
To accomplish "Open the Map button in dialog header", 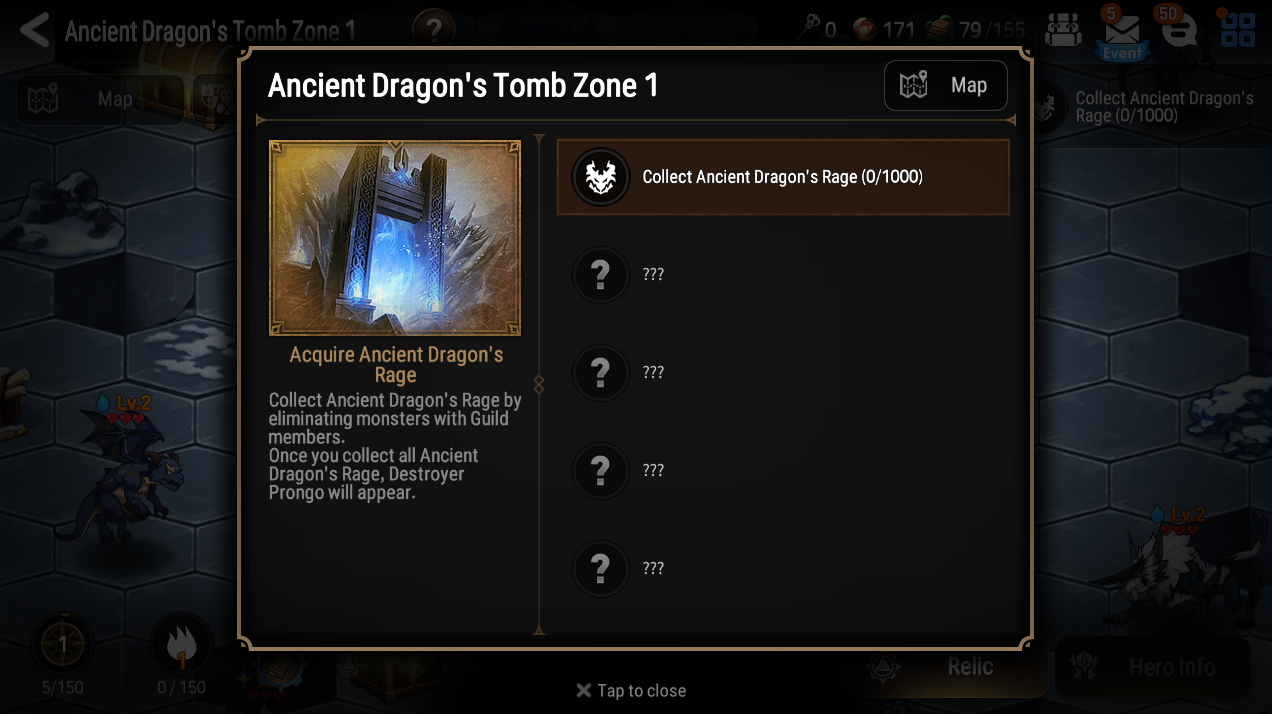I will point(945,86).
